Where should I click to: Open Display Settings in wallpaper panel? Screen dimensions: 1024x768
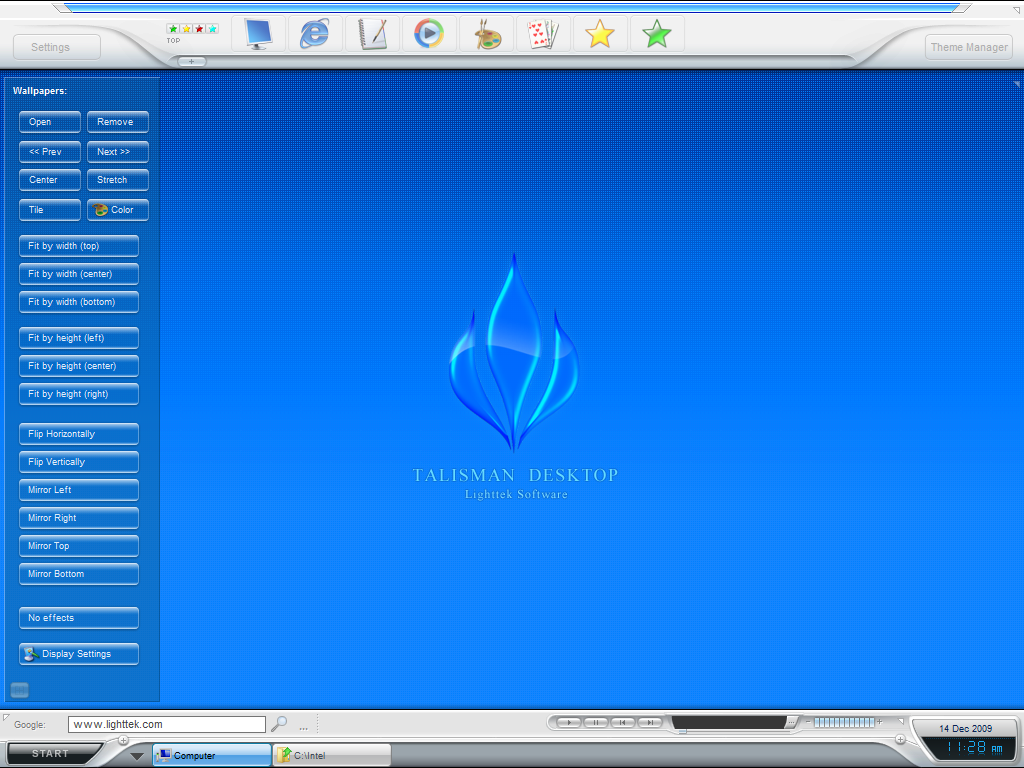pos(78,654)
